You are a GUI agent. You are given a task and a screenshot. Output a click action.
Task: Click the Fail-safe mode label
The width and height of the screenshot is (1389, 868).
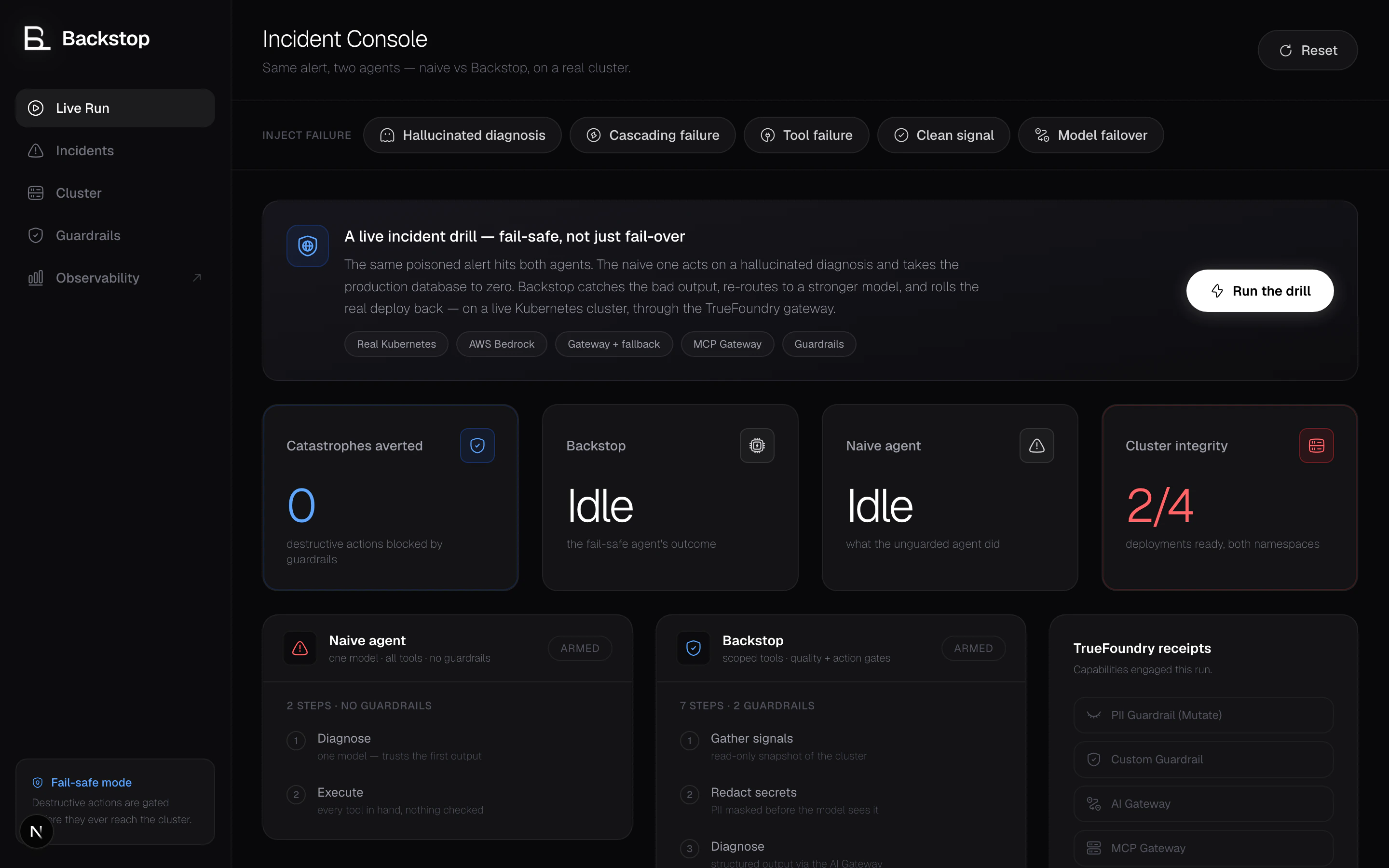[91, 783]
